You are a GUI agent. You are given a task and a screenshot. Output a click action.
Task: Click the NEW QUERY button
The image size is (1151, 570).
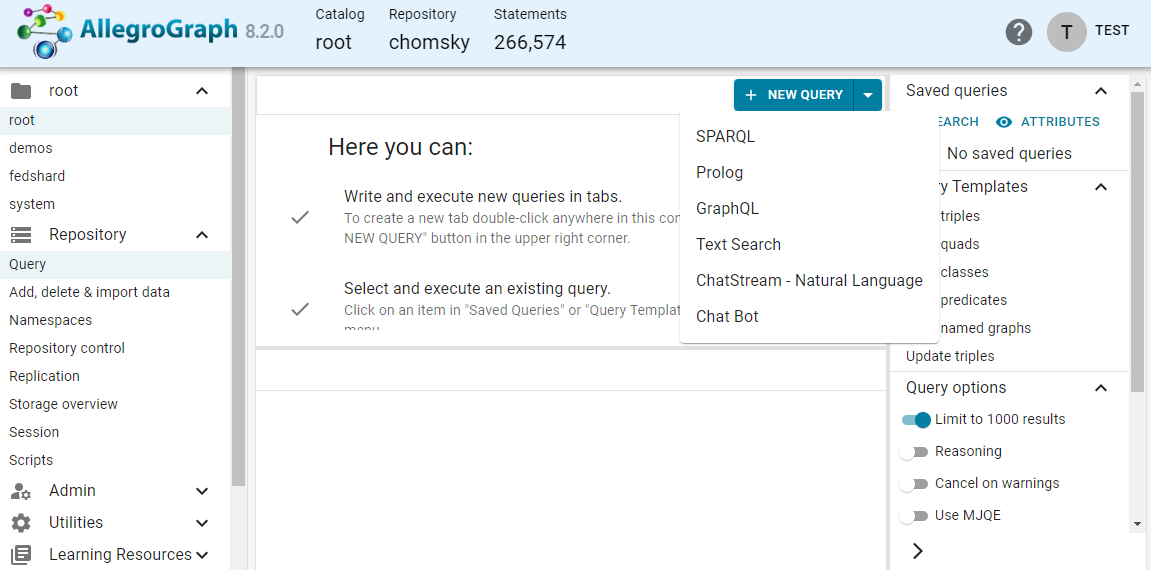tap(794, 95)
